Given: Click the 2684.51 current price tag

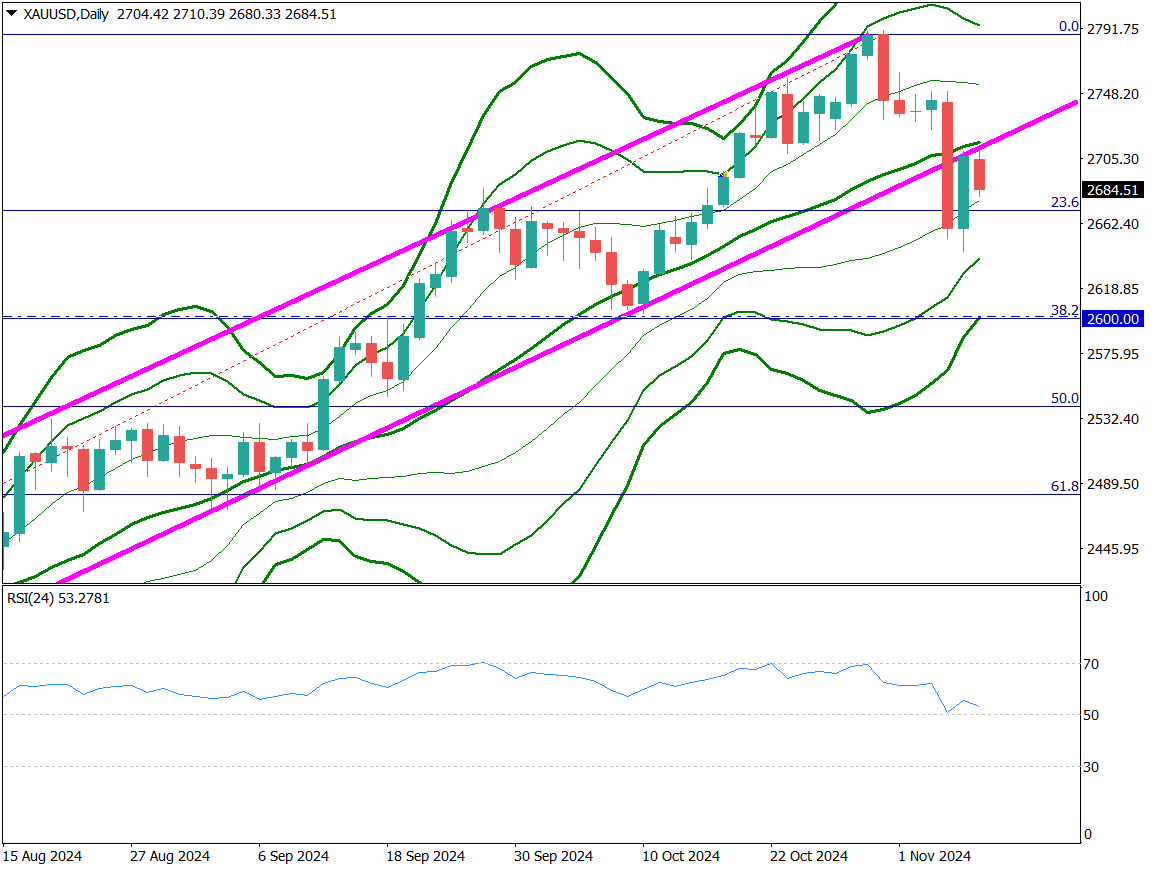Looking at the screenshot, I should tap(1112, 190).
